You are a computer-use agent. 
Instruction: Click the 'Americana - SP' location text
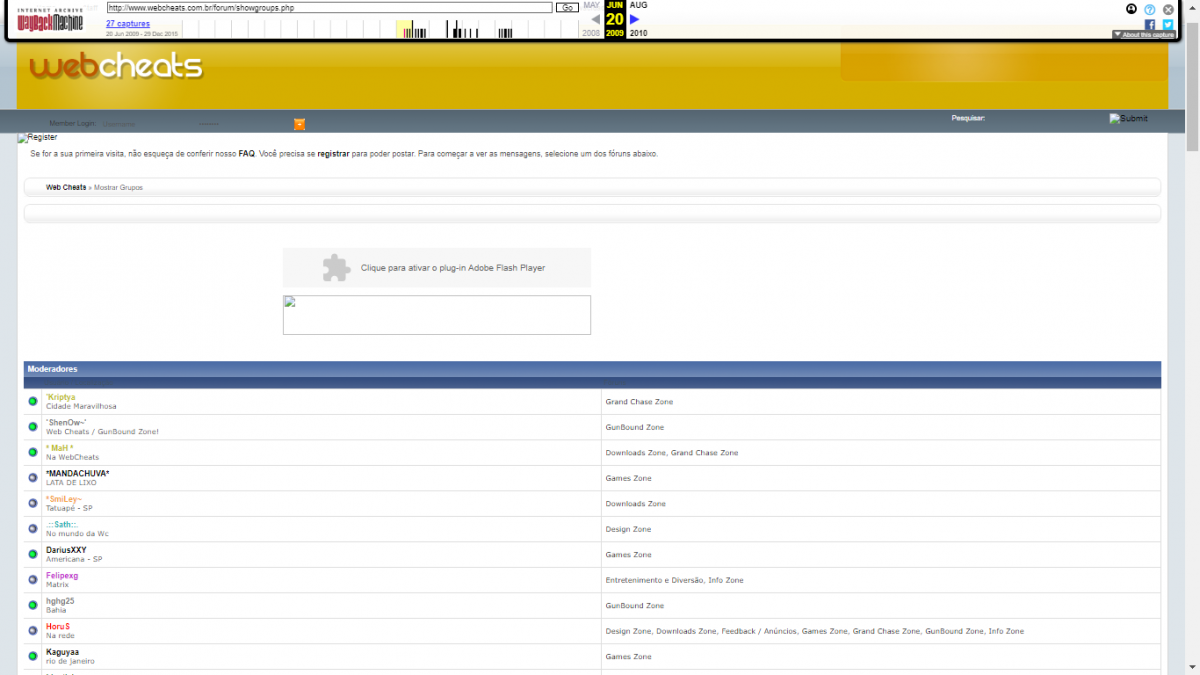coord(74,558)
